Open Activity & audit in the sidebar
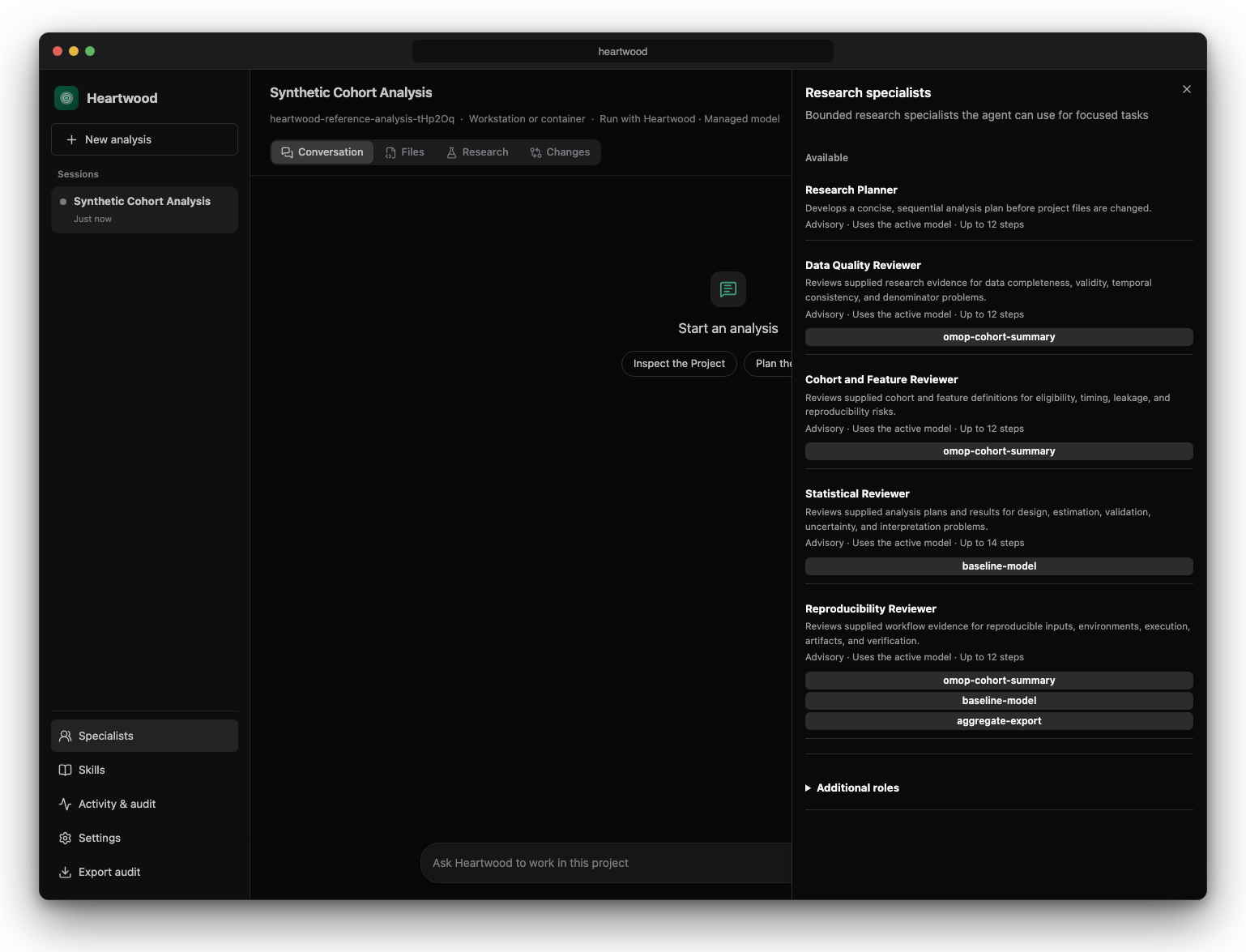Image resolution: width=1246 pixels, height=952 pixels. pyautogui.click(x=144, y=804)
